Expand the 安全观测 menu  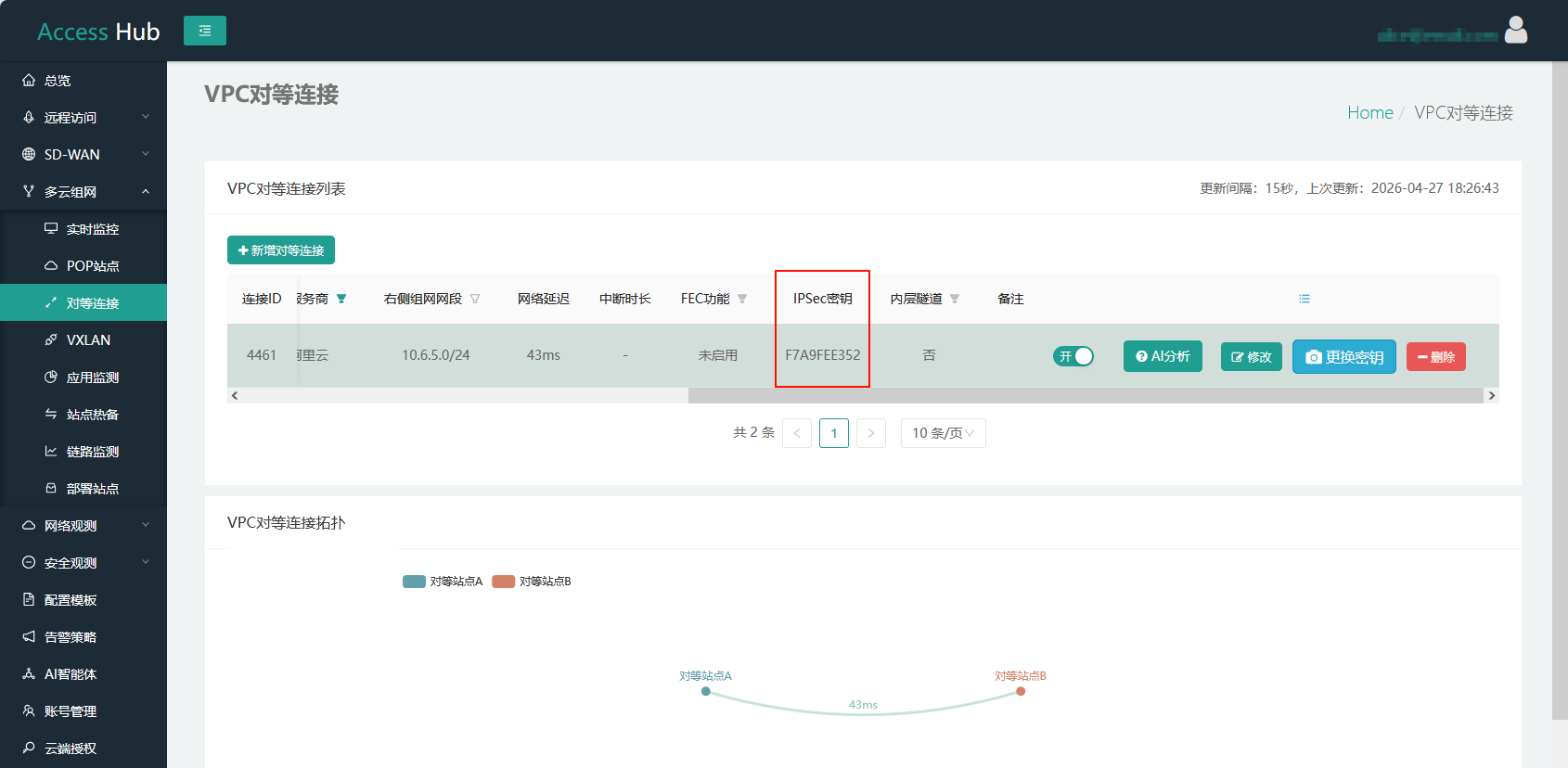pos(84,563)
